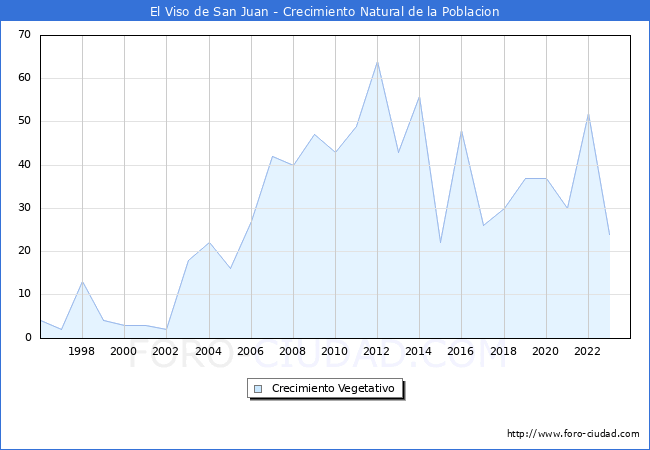650x450 pixels.
Task: Click the 2016 x-axis year label
Action: (461, 351)
